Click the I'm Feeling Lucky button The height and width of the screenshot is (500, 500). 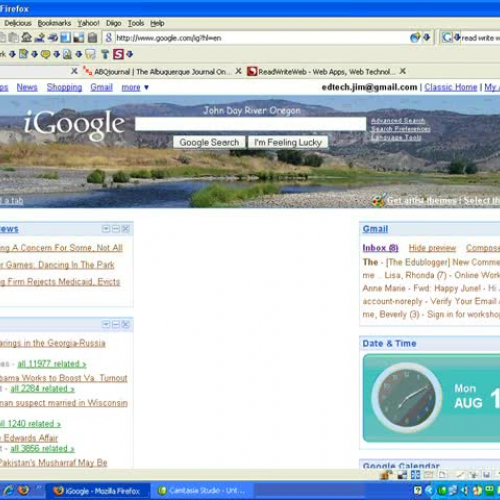pos(288,142)
